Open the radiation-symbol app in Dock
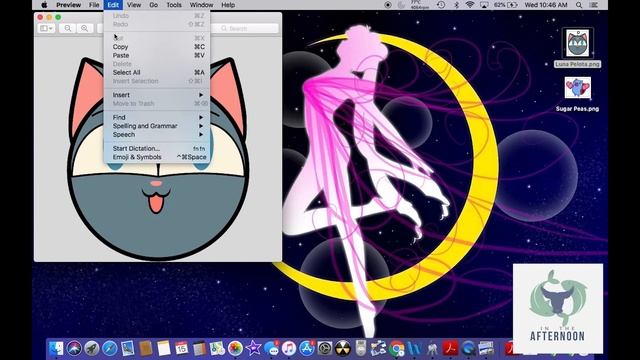This screenshot has height=360, width=640. tap(342, 348)
